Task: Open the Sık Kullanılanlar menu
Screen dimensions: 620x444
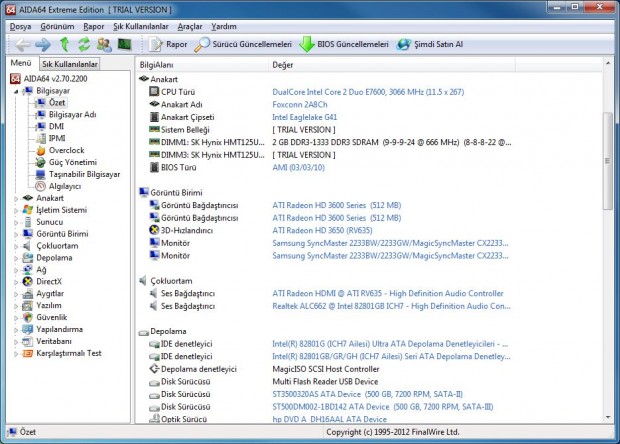Action: pos(140,26)
